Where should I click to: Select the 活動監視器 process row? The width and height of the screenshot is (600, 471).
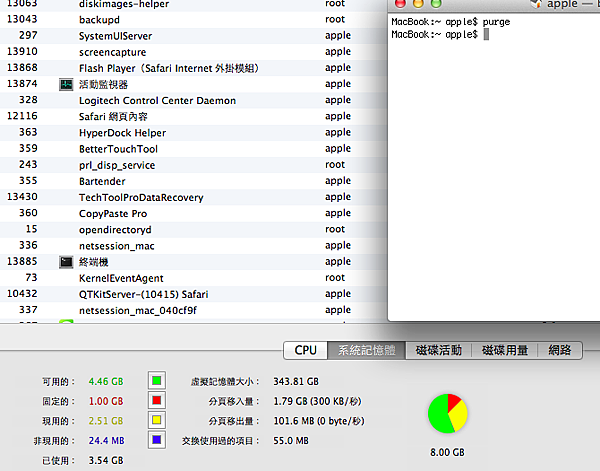(x=193, y=84)
